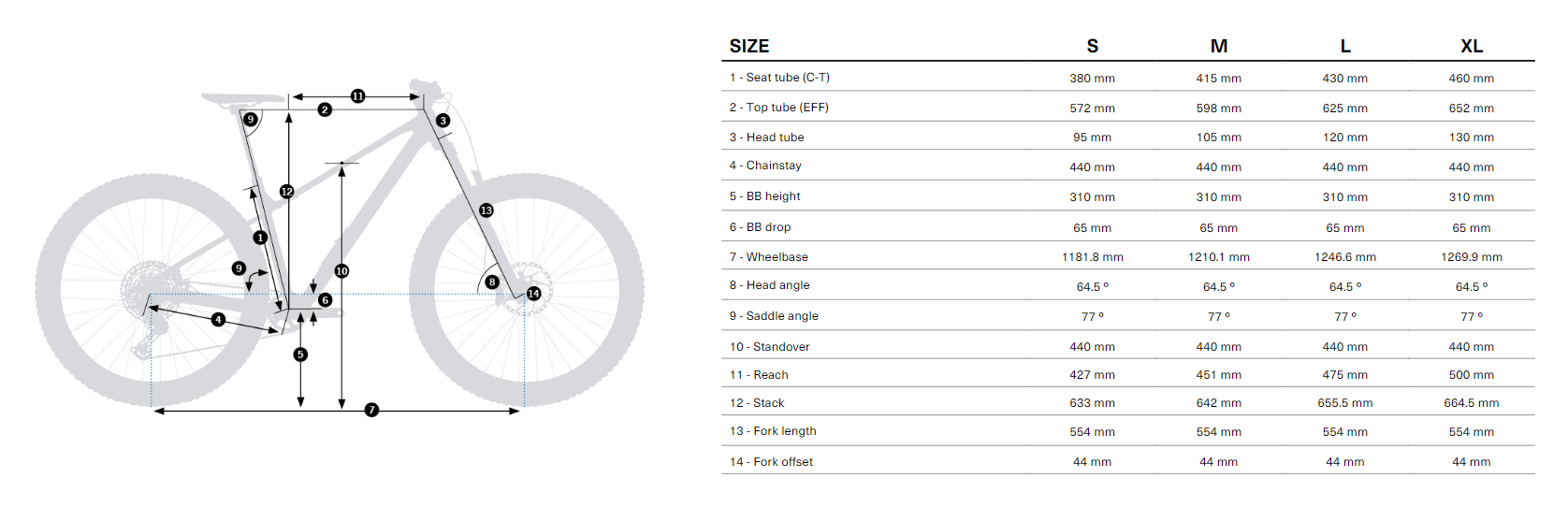Viewport: 1568px width, 507px height.
Task: Select the XL size column header
Action: point(1471,46)
